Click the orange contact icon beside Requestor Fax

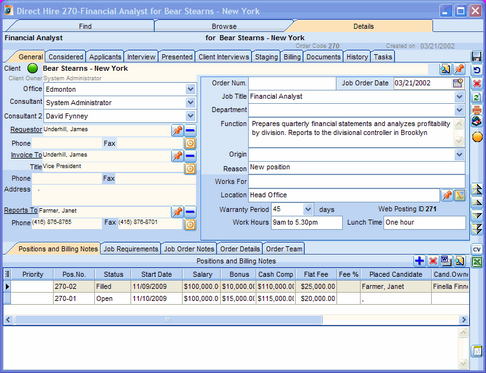point(190,143)
